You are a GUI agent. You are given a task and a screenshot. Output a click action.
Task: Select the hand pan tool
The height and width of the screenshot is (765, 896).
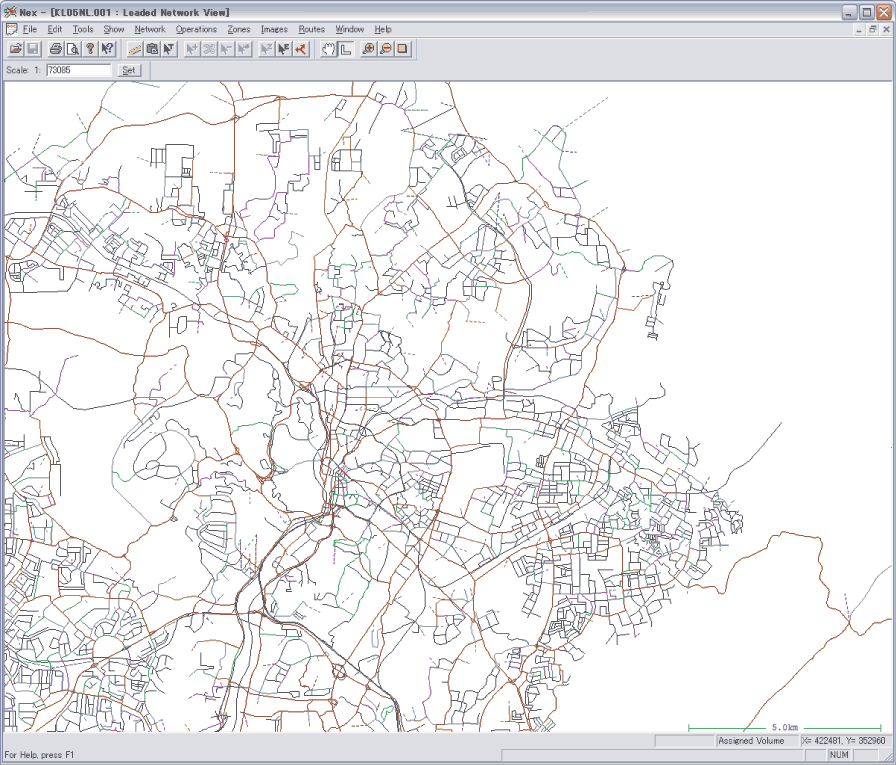(x=328, y=49)
